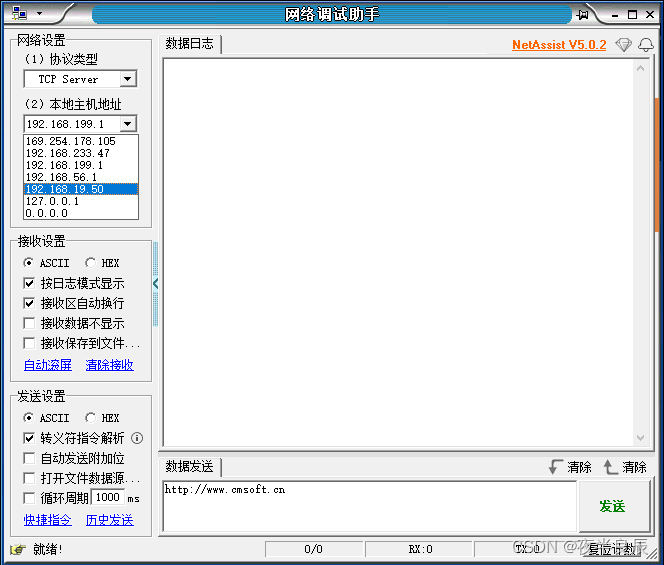Choose 192.168.199.1 in the dropdown list
The width and height of the screenshot is (664, 565).
[81, 165]
